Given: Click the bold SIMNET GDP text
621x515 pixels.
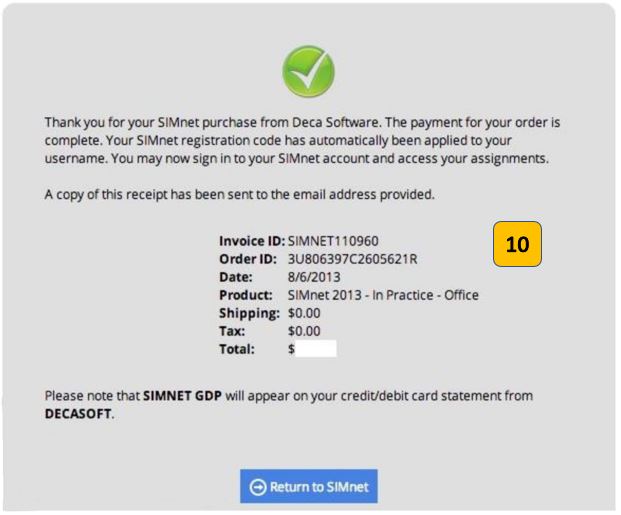Looking at the screenshot, I should tap(182, 396).
